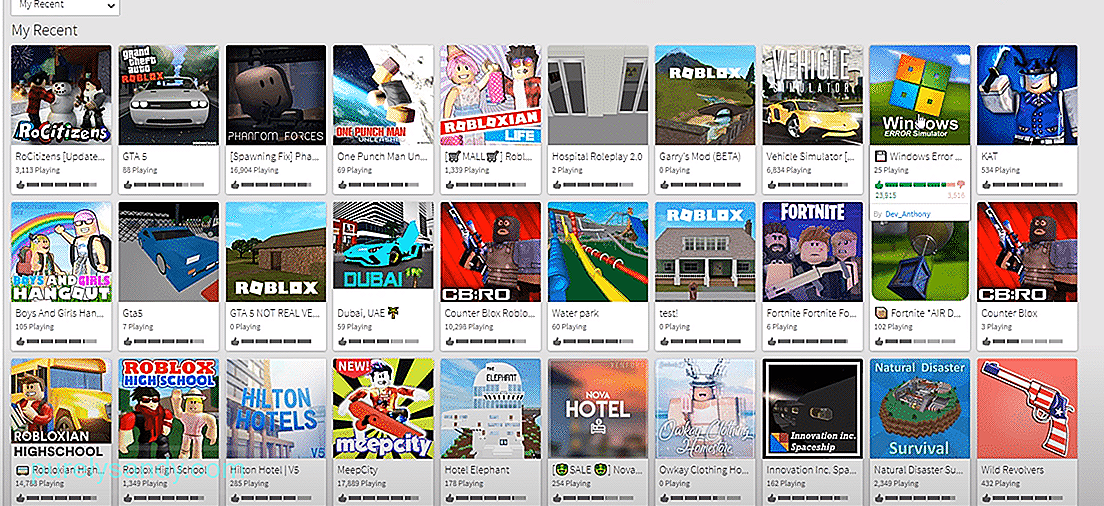The width and height of the screenshot is (1104, 506).
Task: Click the thumbs-up icon under KAT
Action: pos(986,185)
